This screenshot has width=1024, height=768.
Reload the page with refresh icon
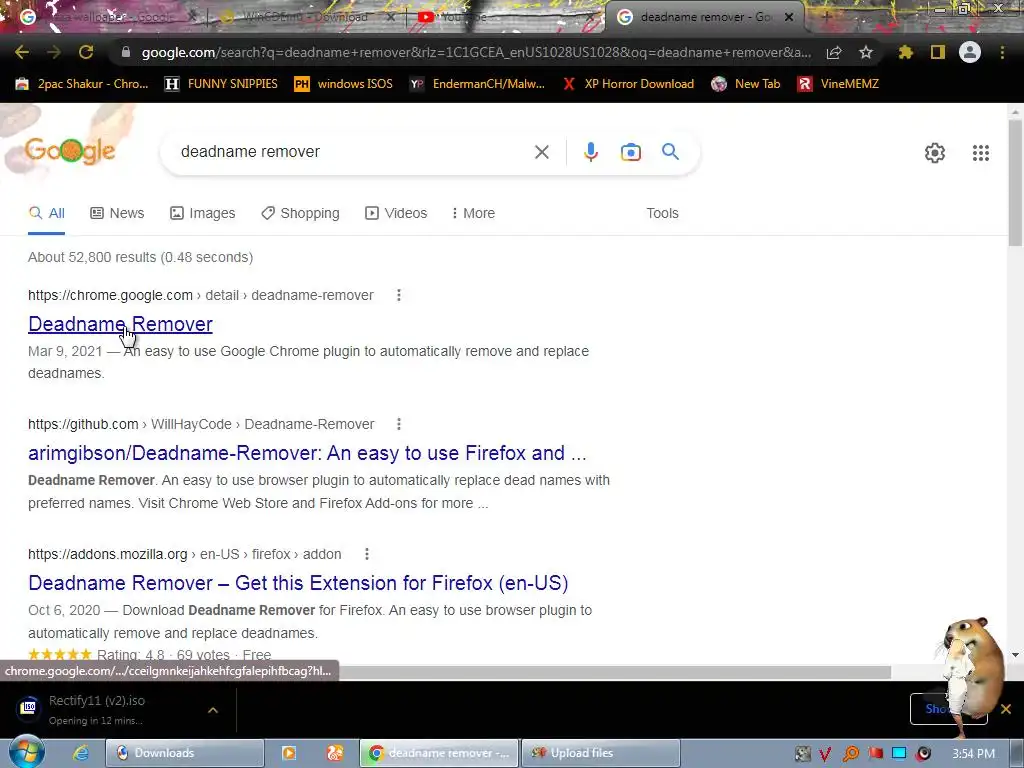click(86, 52)
